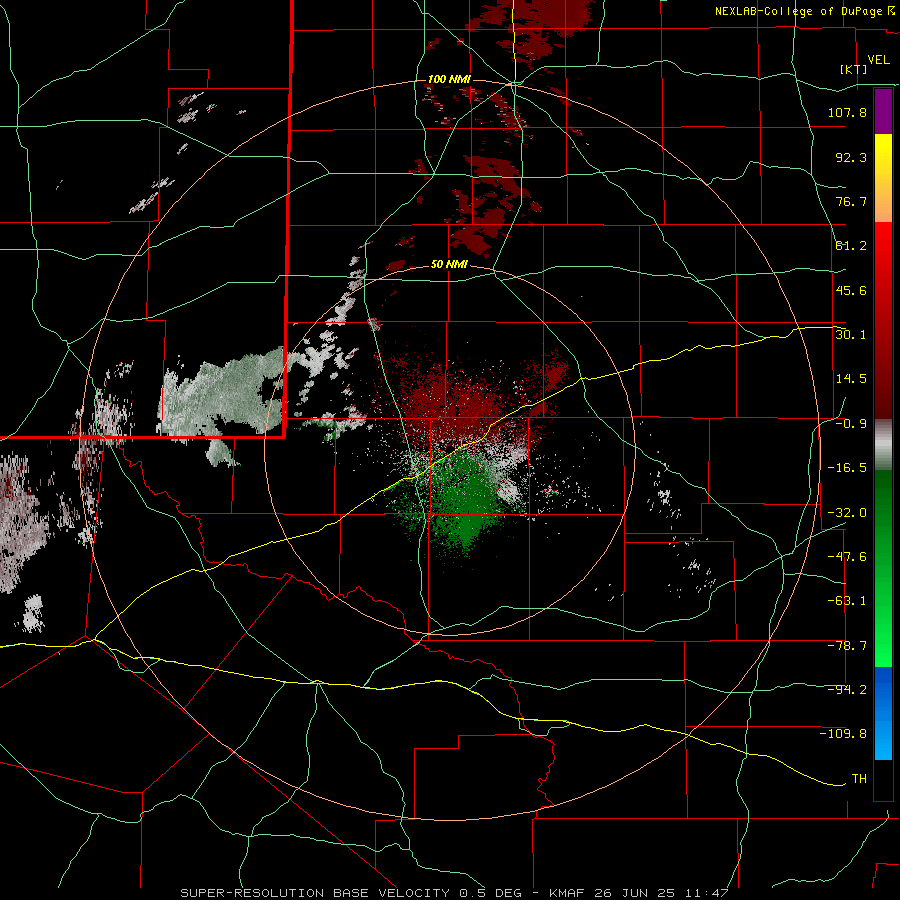Select the 30.1 velocity scale value

851,334
